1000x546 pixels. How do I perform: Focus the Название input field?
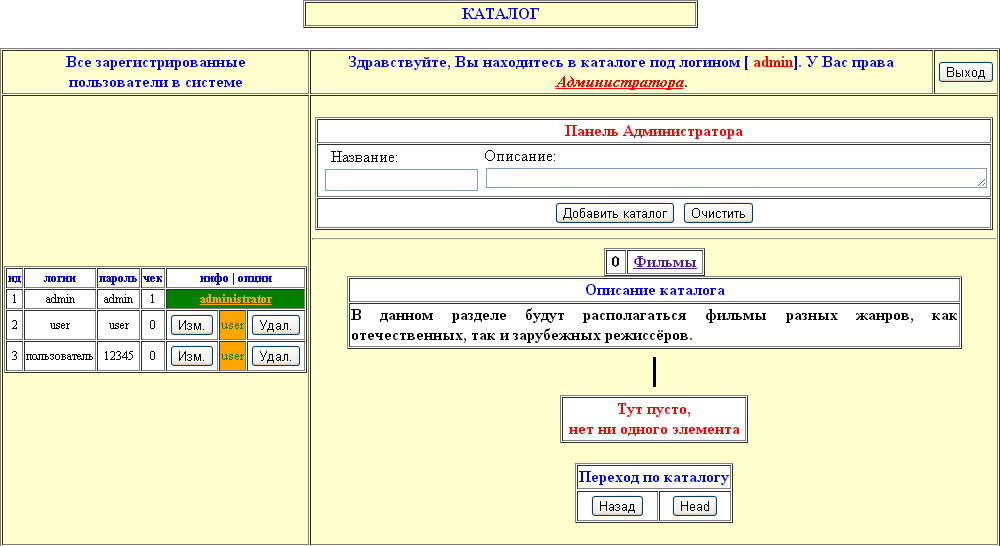pyautogui.click(x=401, y=180)
